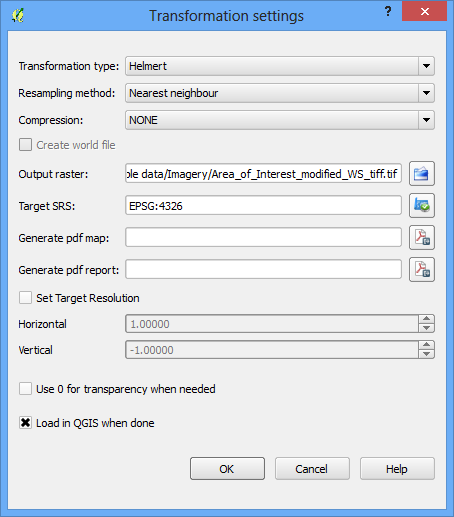Open the output raster file browser
Image resolution: width=454 pixels, height=517 pixels.
tap(422, 173)
